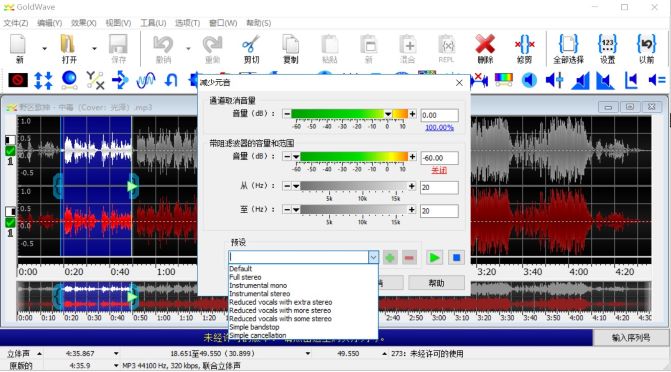Collapse the preset combo box arrow
Screen dimensions: 671x372
pyautogui.click(x=373, y=257)
